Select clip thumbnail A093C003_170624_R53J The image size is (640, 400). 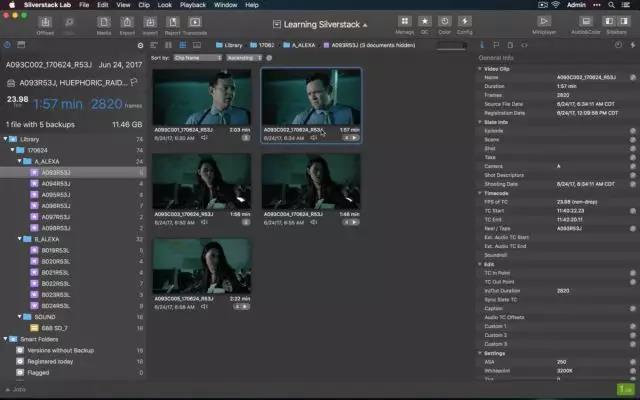tap(202, 182)
